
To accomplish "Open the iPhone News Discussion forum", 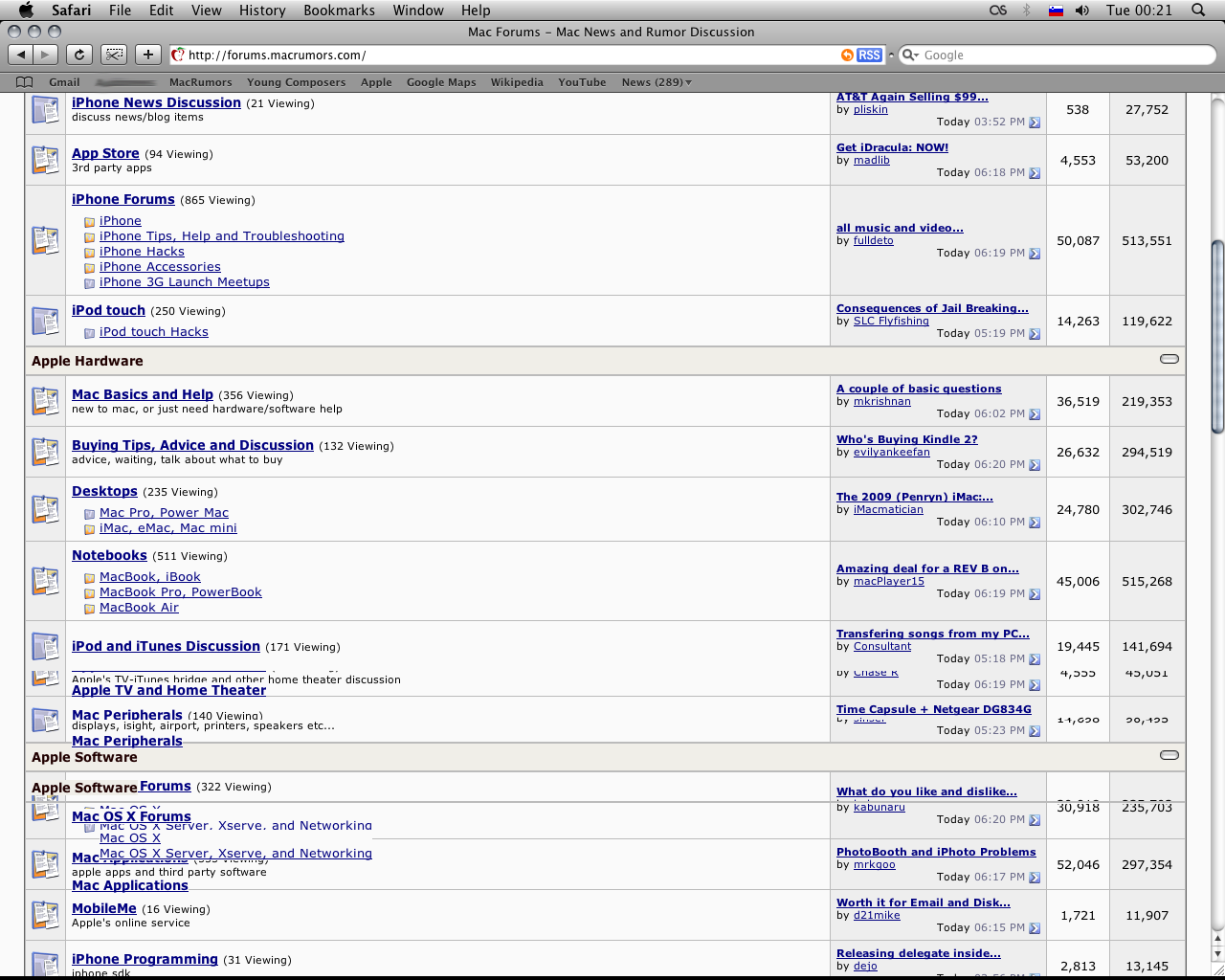I will [156, 102].
